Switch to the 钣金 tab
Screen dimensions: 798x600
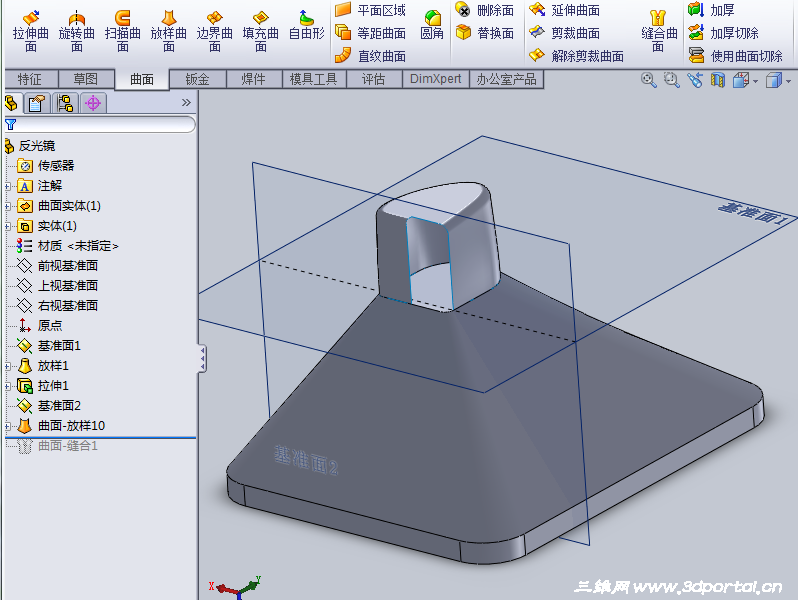[197, 79]
